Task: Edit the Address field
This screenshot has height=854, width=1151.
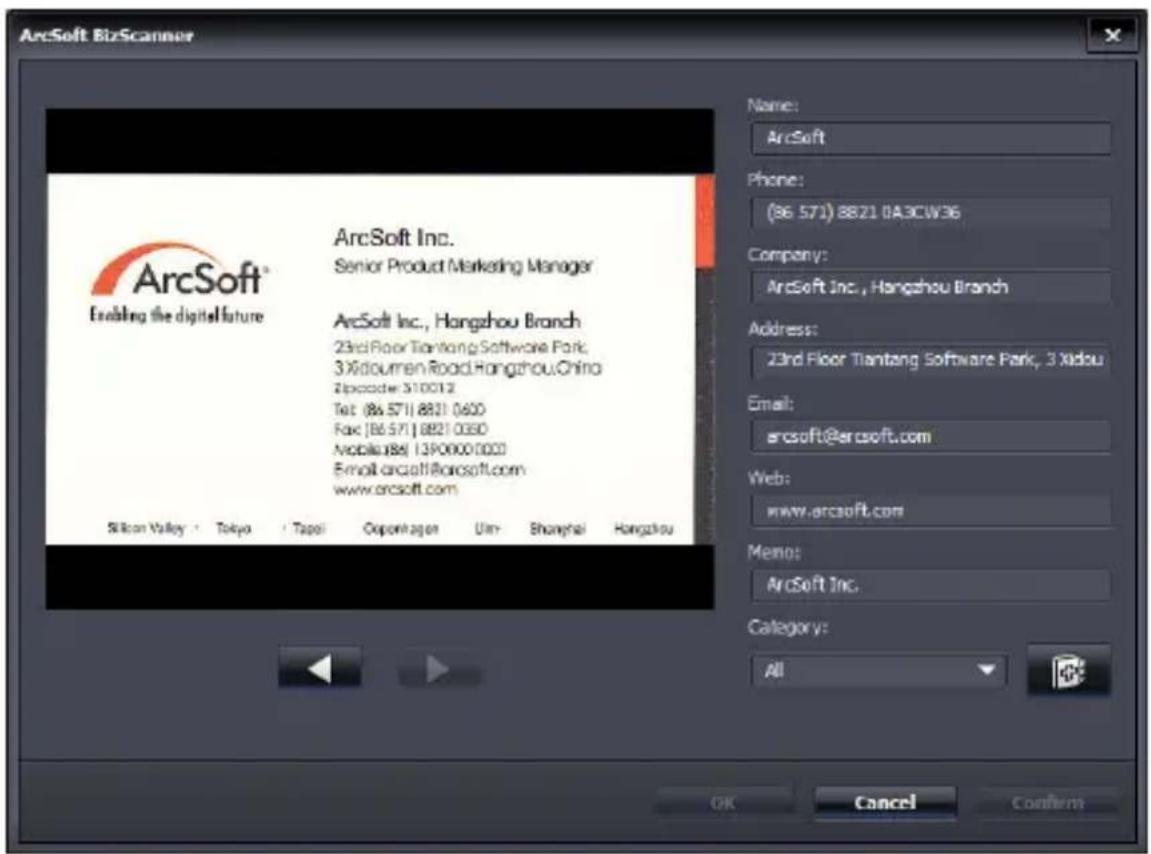Action: [931, 361]
